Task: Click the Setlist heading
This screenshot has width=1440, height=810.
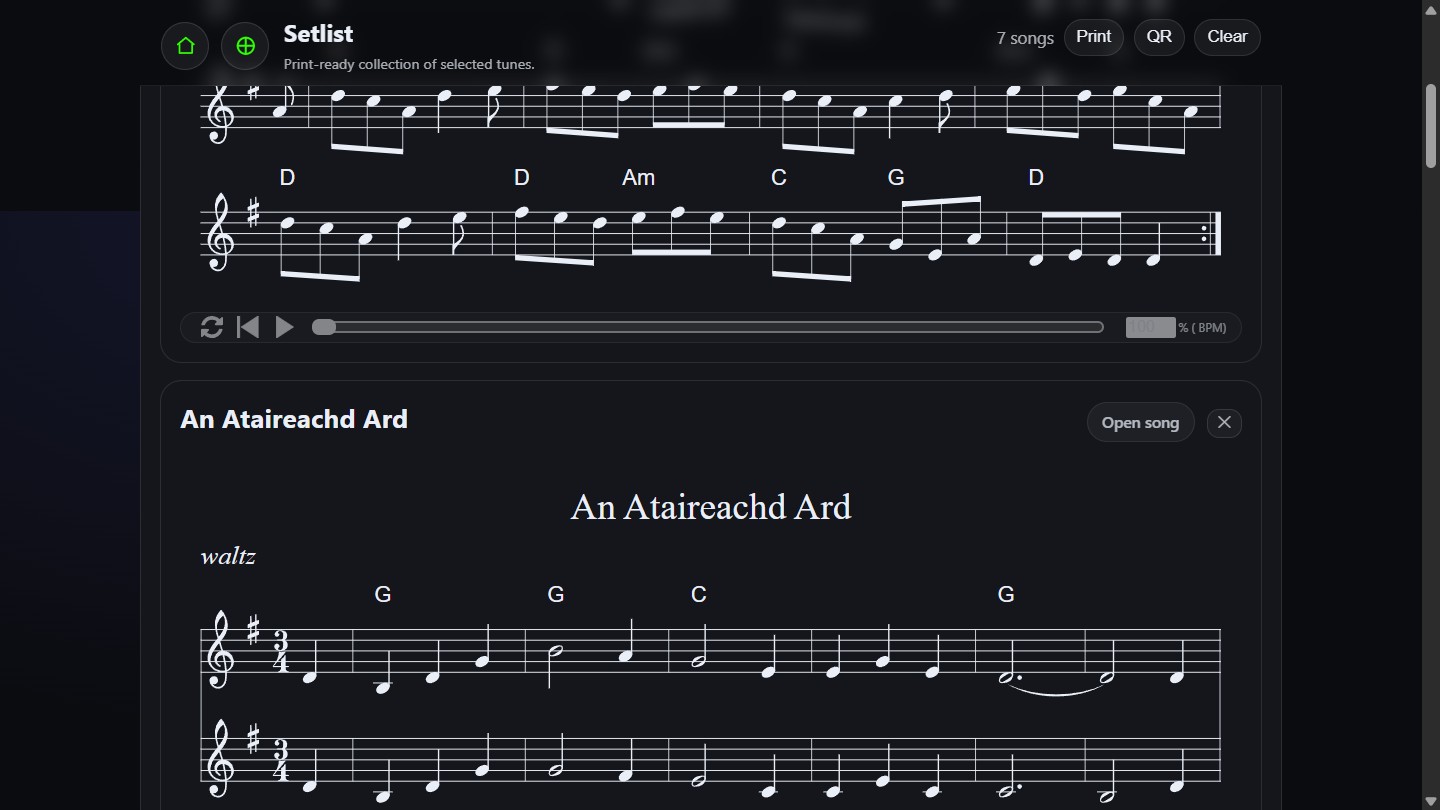Action: tap(318, 33)
